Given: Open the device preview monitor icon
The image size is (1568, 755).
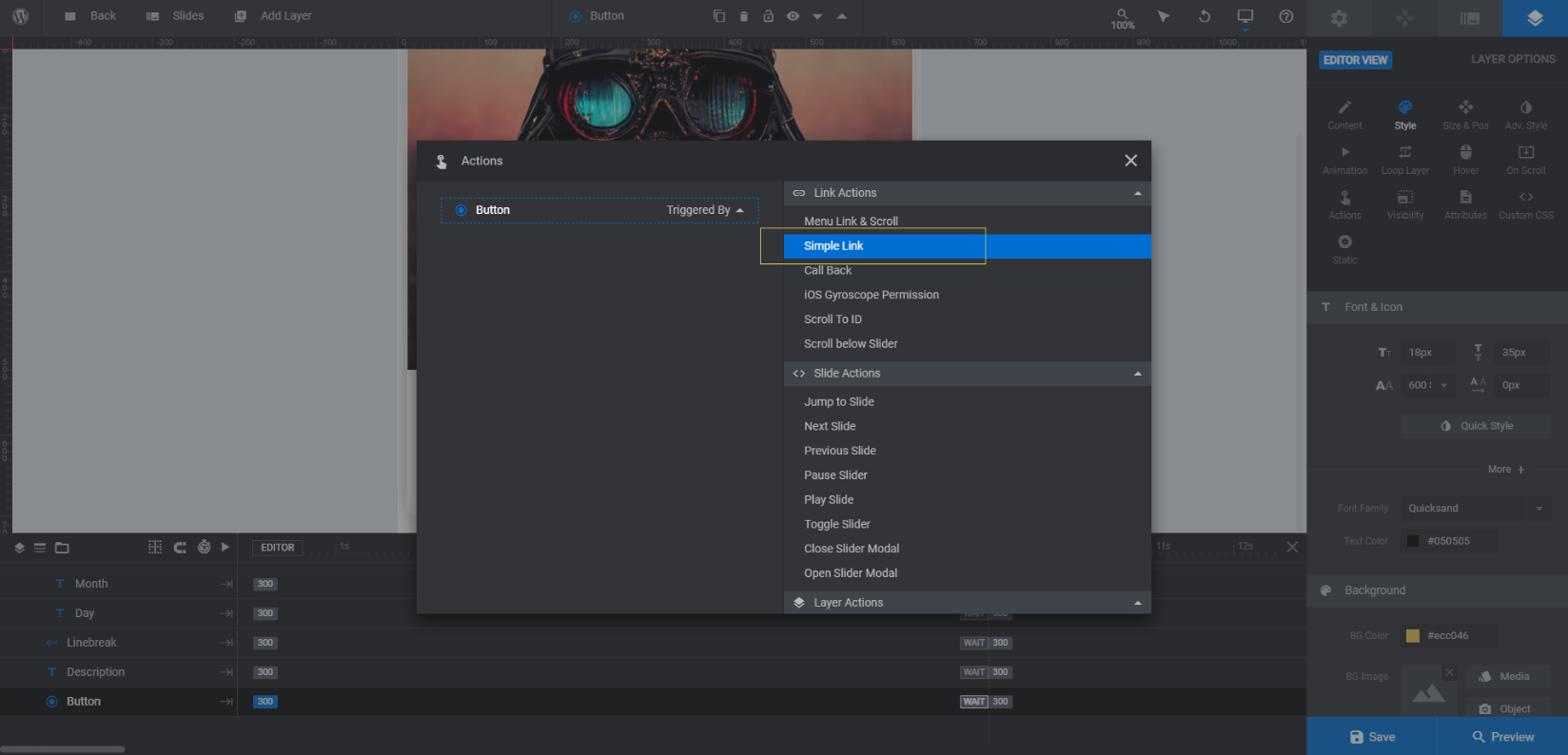Looking at the screenshot, I should (x=1245, y=17).
